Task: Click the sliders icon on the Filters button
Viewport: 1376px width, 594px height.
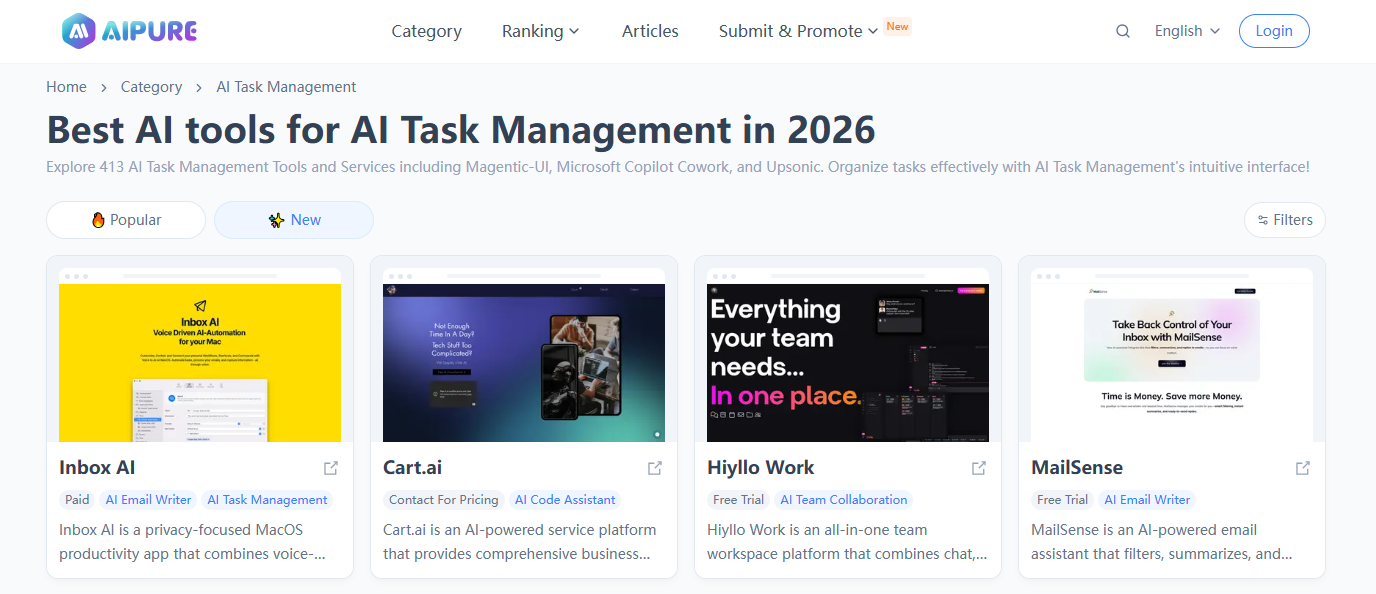Action: (1262, 220)
